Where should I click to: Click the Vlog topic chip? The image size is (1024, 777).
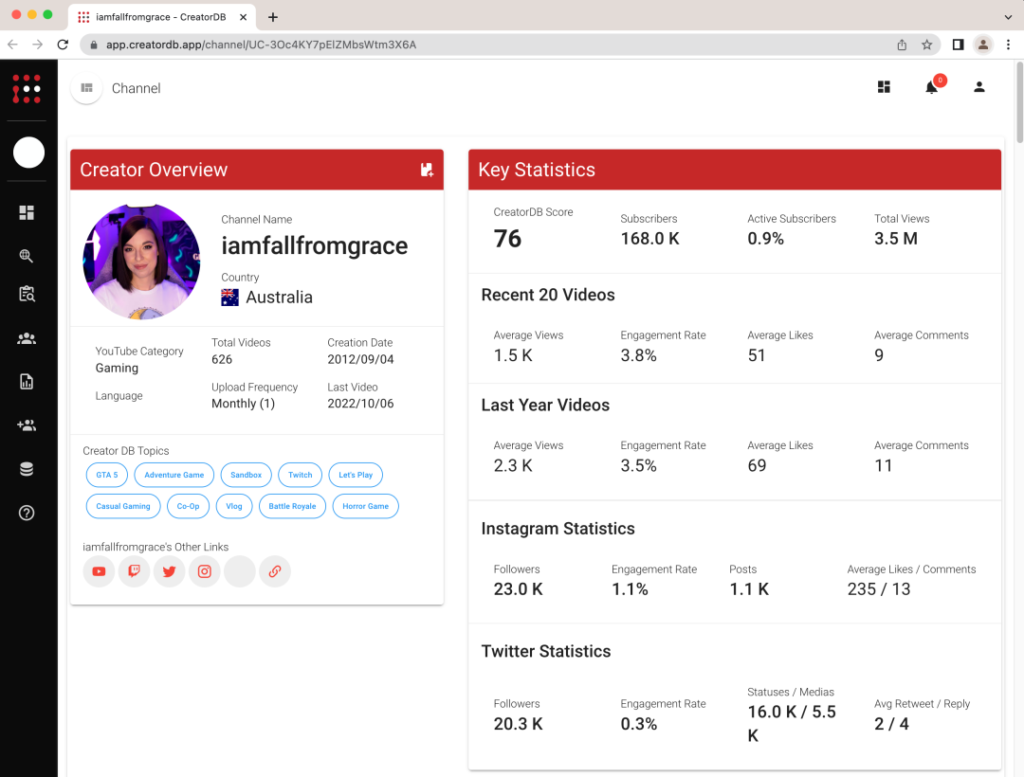click(234, 506)
